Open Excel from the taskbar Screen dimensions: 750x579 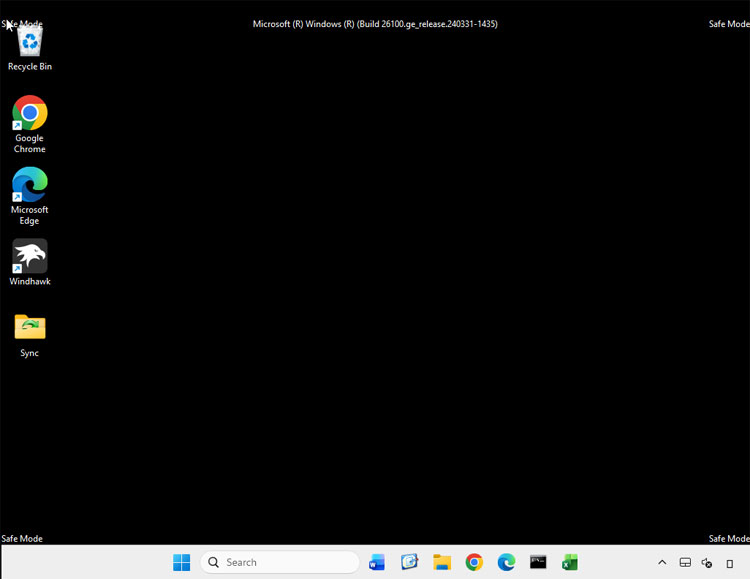[x=570, y=562]
